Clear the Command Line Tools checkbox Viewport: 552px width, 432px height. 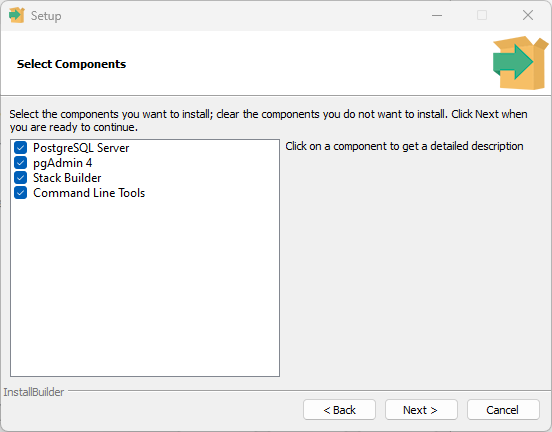20,193
